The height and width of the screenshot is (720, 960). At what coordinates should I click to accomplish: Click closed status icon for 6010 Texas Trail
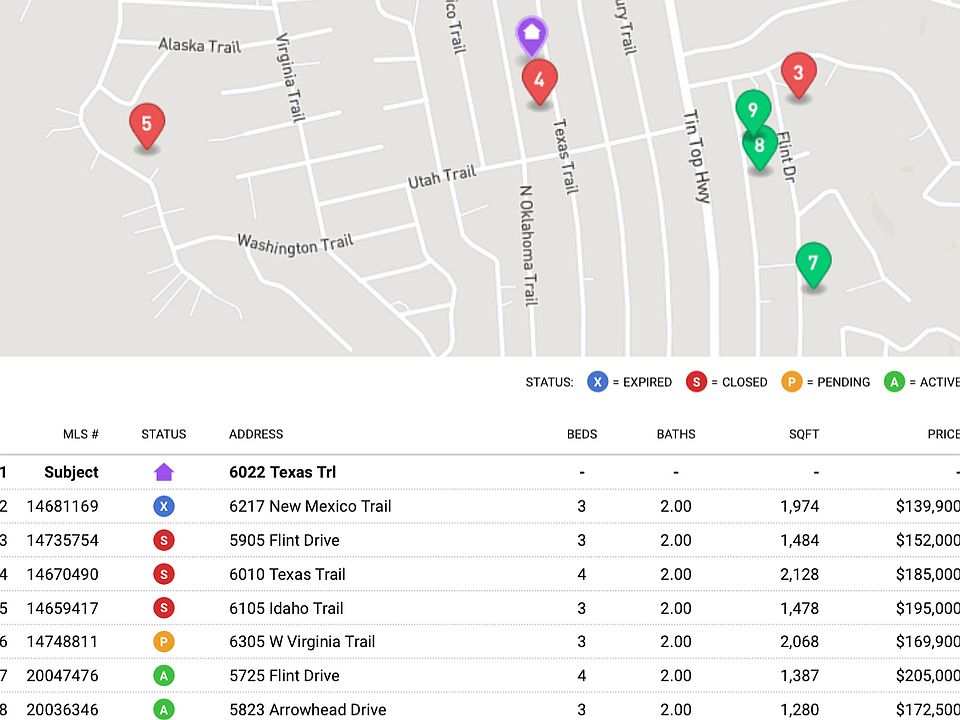(163, 574)
